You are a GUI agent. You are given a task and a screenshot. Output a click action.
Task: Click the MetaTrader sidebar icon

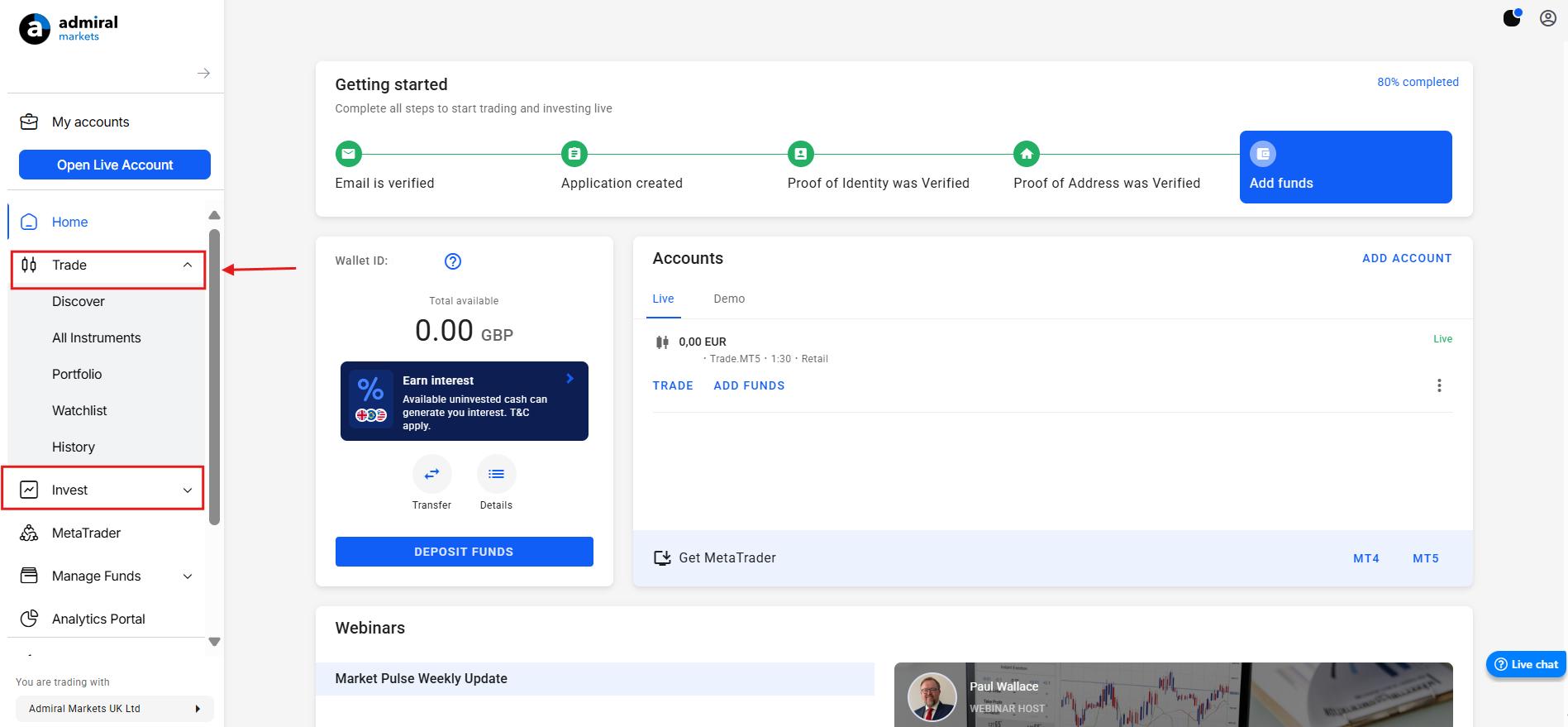tap(29, 533)
